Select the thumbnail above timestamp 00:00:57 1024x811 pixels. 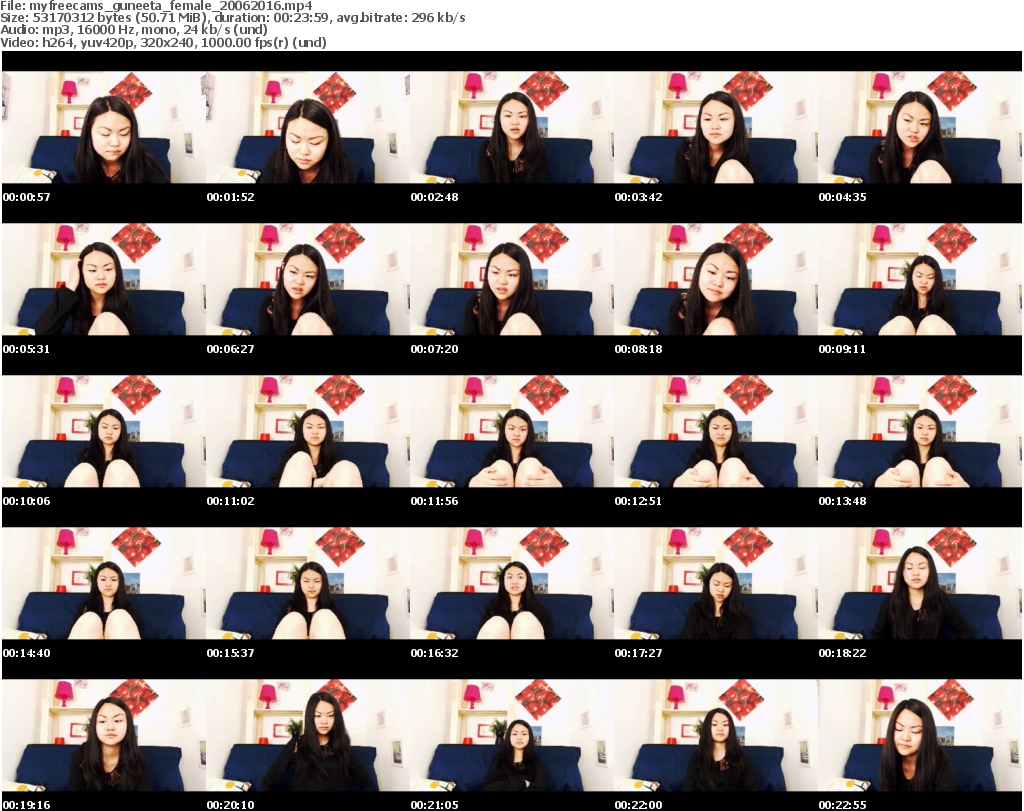(104, 127)
